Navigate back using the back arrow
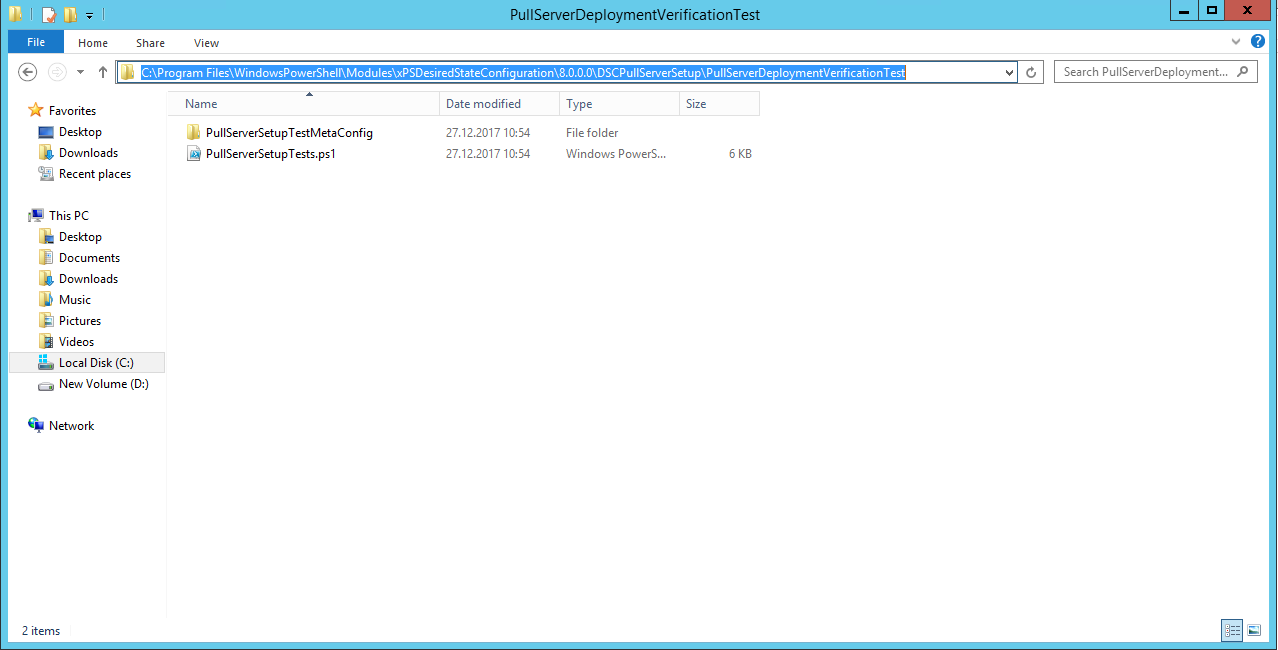 pyautogui.click(x=28, y=71)
